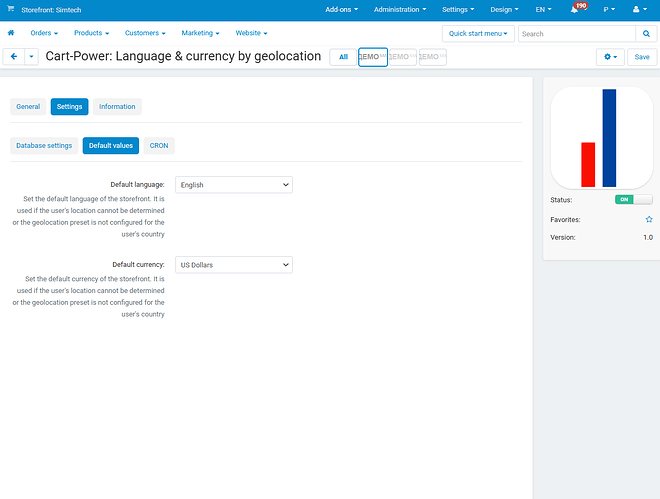This screenshot has width=660, height=499.
Task: Open the Customers menu
Action: pos(145,33)
